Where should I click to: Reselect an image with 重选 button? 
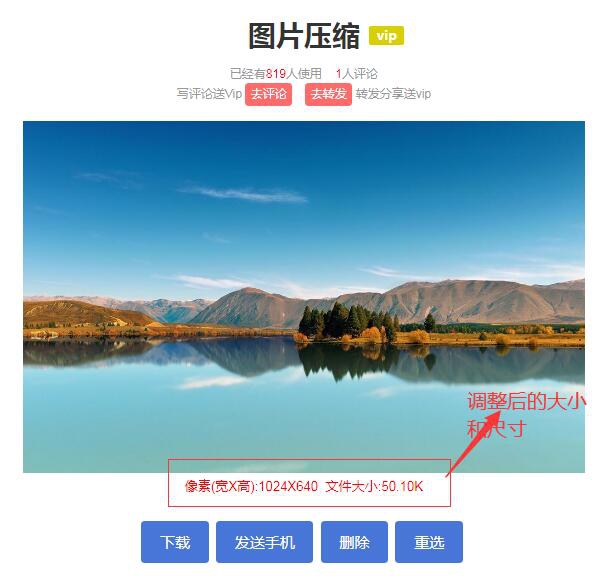(x=429, y=542)
